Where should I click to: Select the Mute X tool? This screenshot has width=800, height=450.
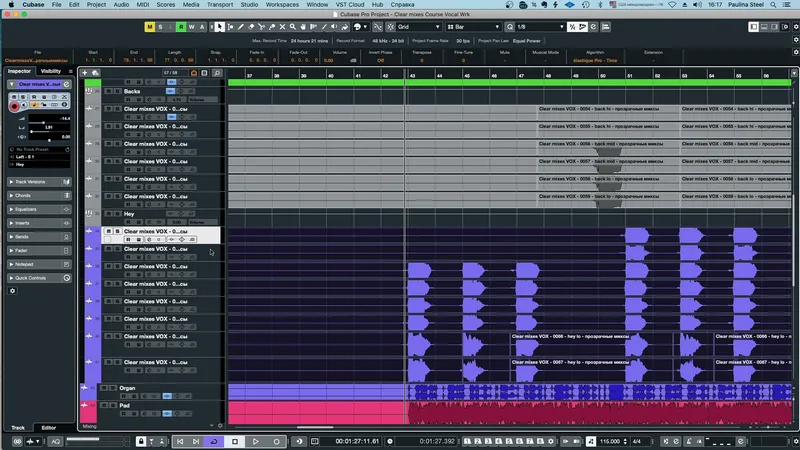click(282, 27)
